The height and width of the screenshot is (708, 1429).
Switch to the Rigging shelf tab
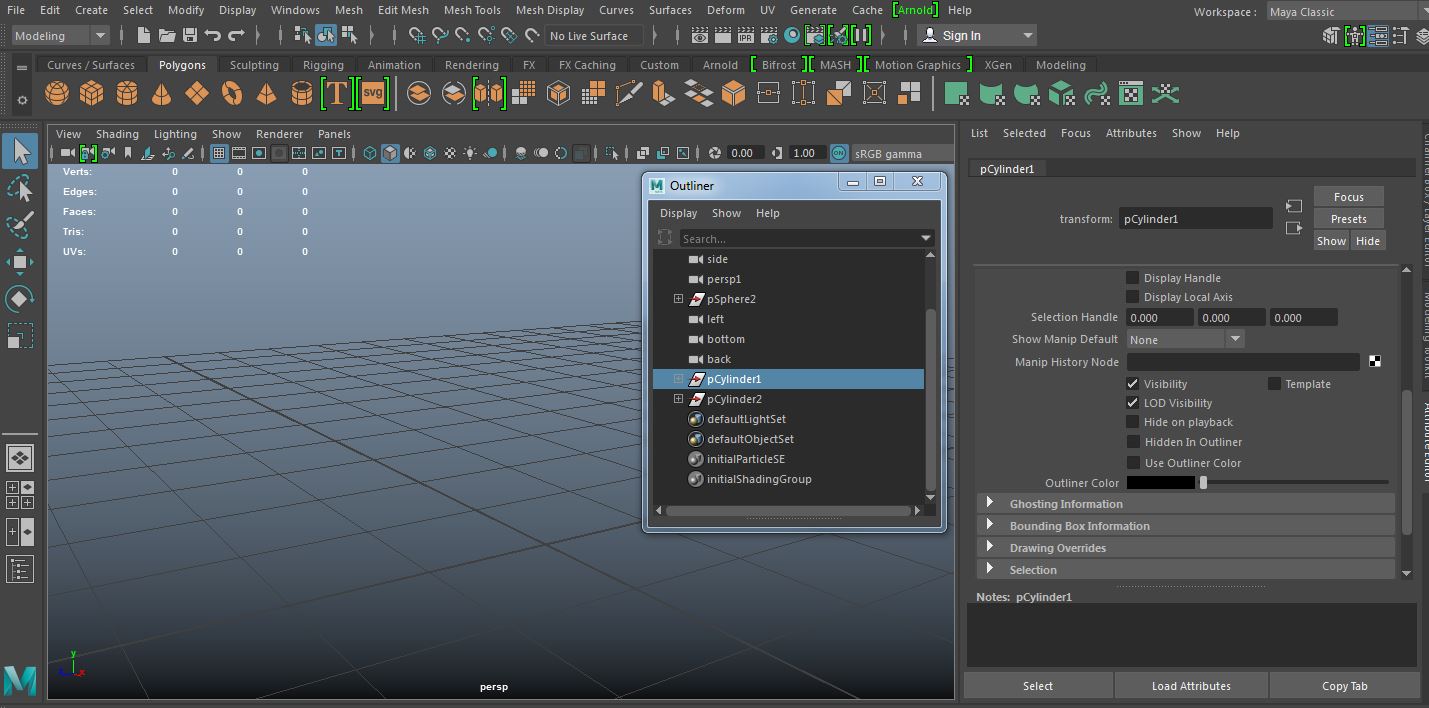click(323, 65)
